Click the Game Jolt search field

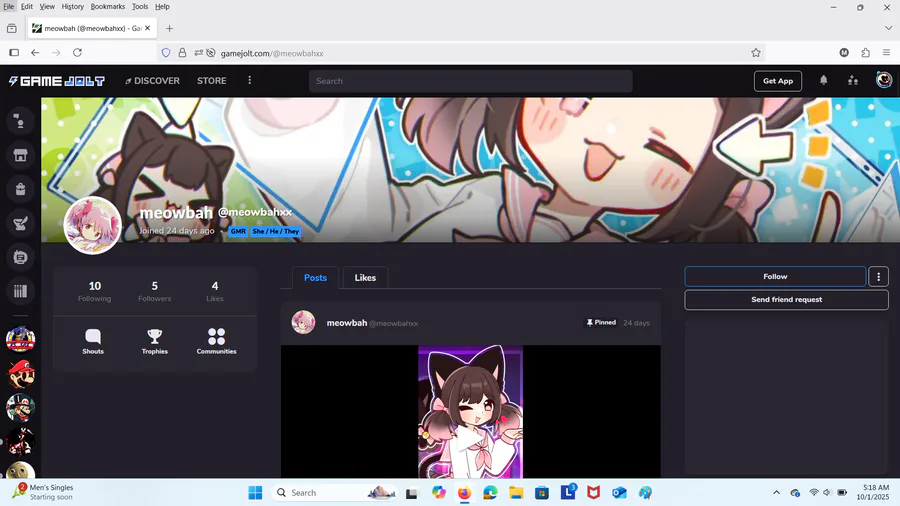tap(471, 81)
